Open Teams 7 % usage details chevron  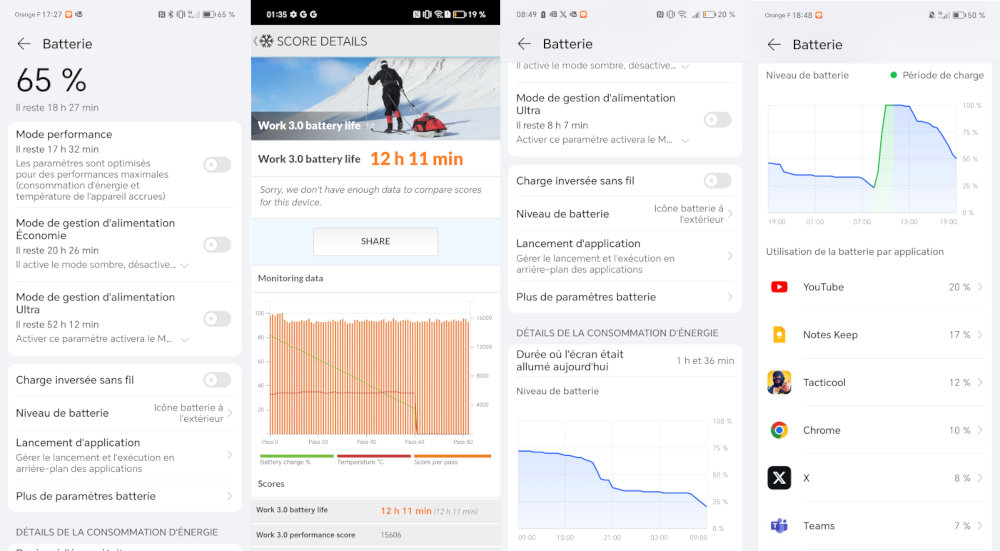(x=980, y=525)
